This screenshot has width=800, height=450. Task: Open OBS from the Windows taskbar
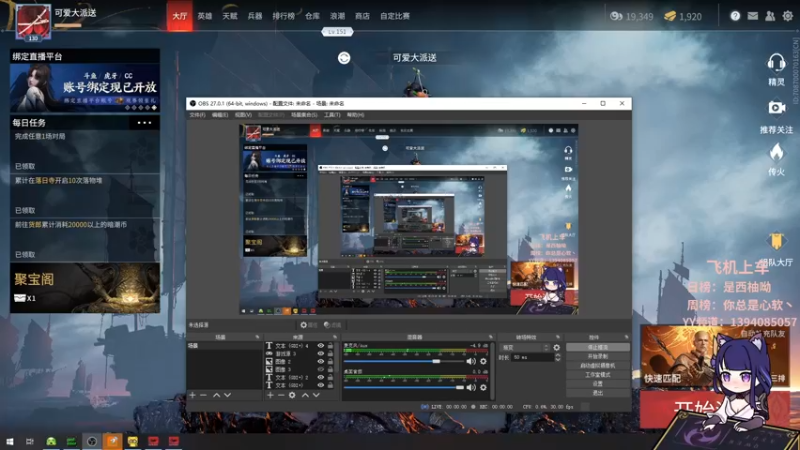(x=92, y=441)
